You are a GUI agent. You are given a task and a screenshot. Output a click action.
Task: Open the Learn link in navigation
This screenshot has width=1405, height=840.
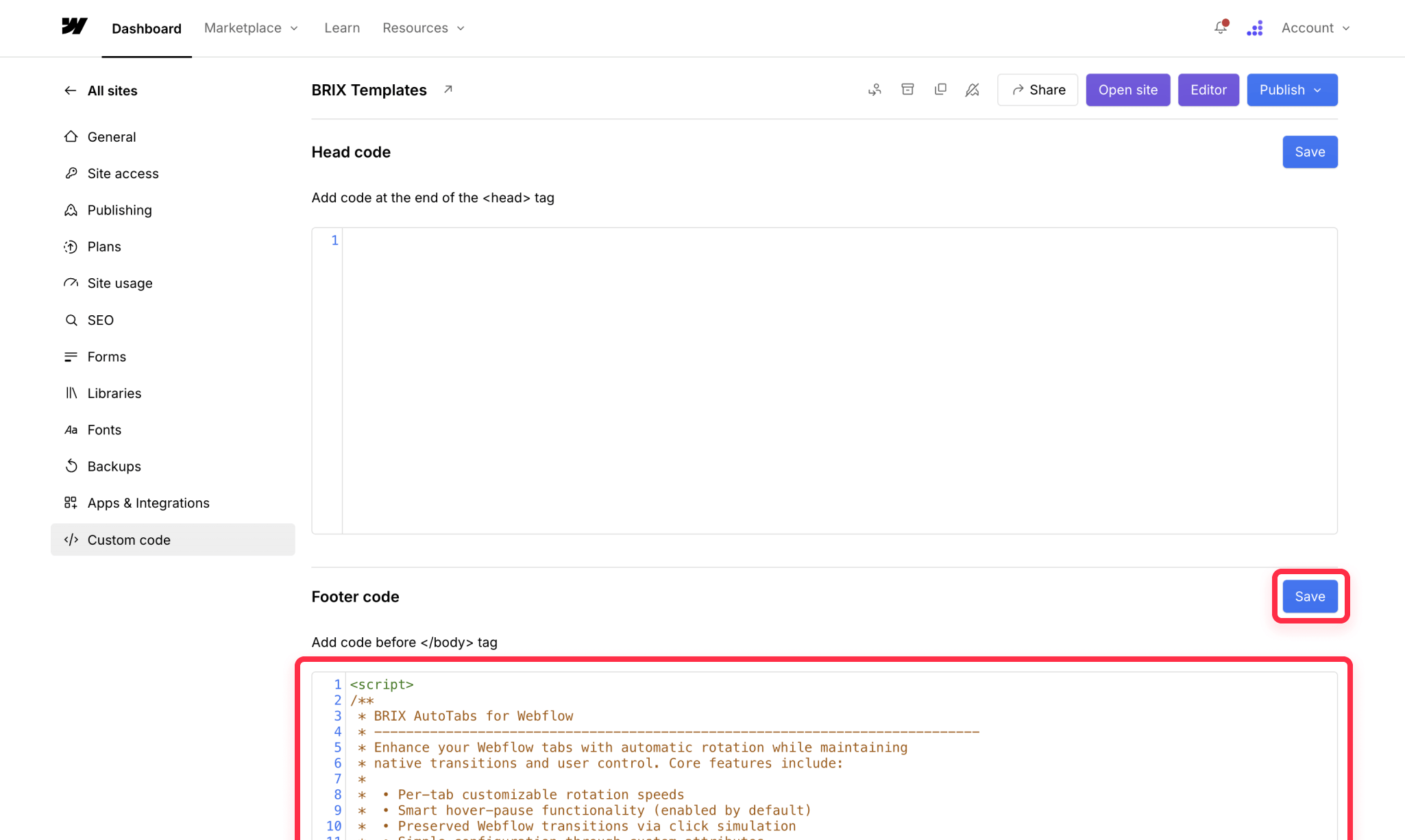tap(342, 27)
